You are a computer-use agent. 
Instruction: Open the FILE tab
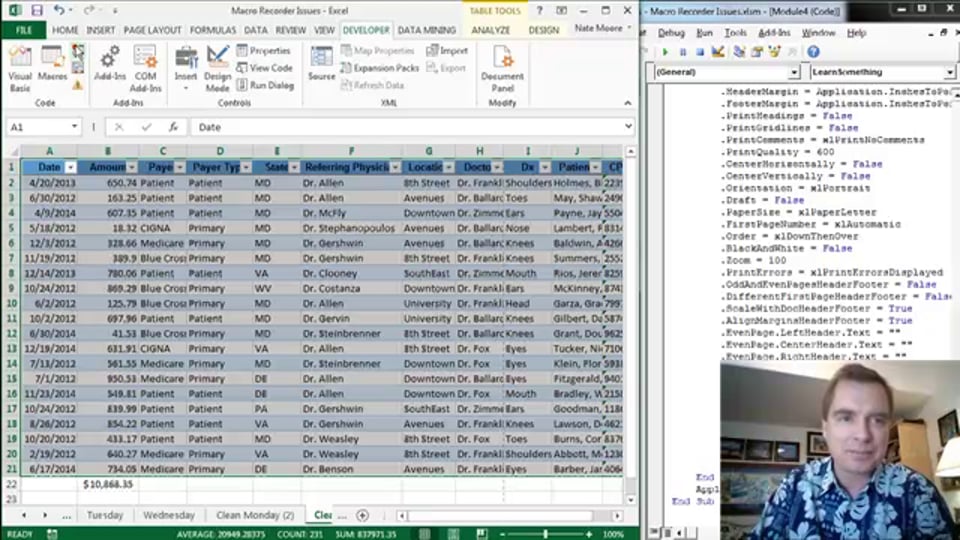point(23,30)
